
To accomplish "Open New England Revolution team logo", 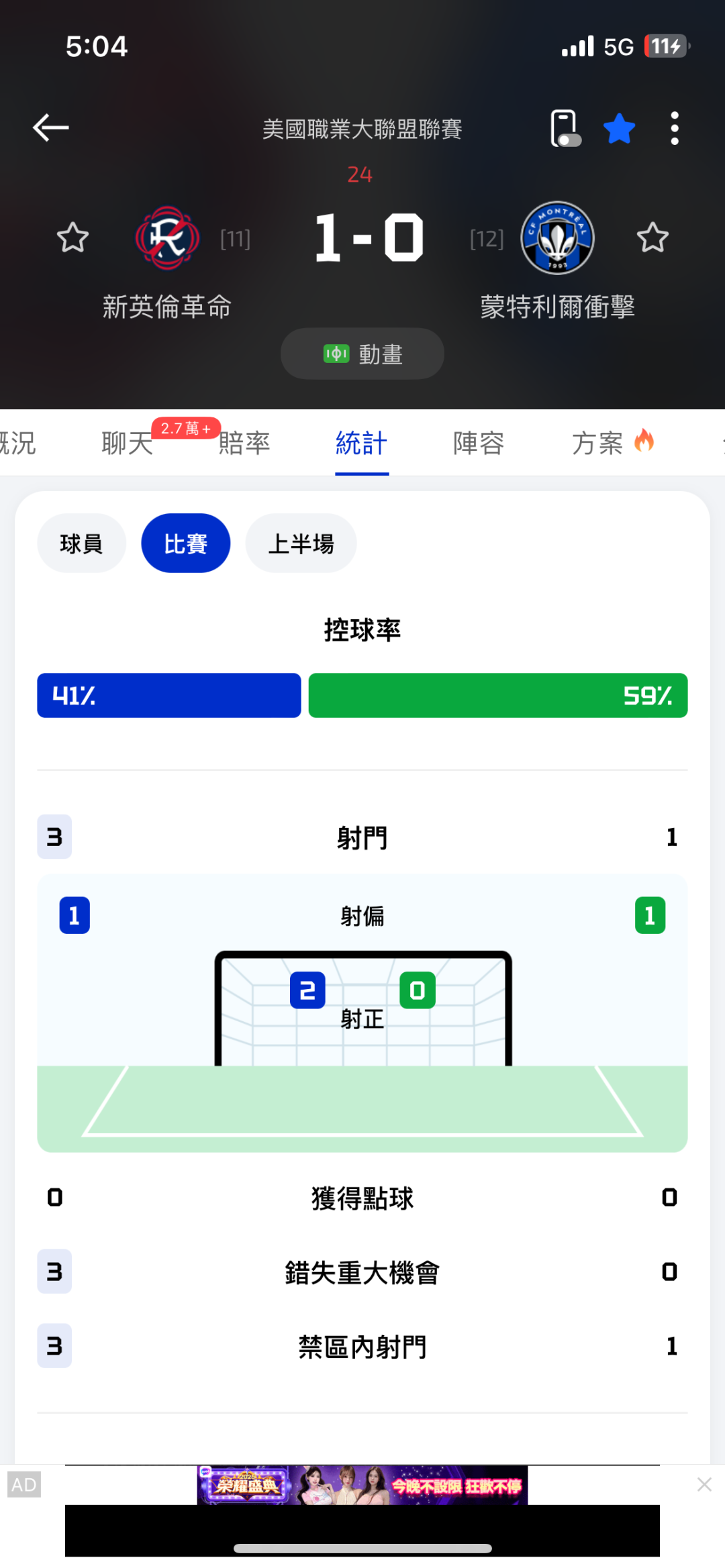I will tap(167, 238).
